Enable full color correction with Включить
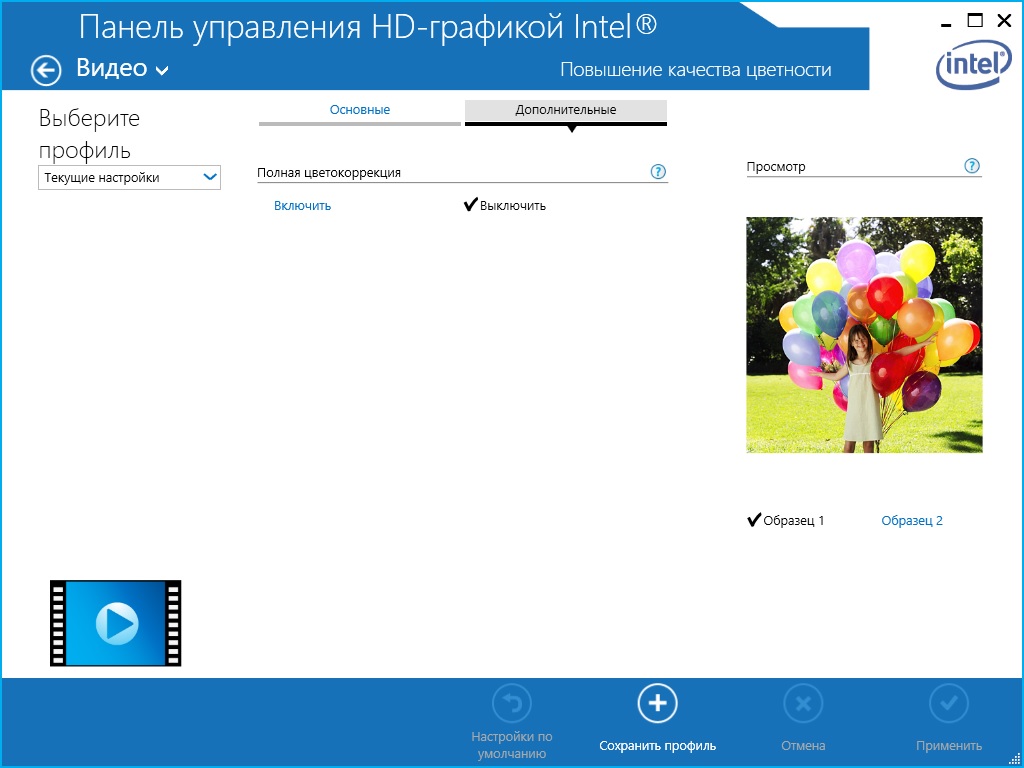This screenshot has width=1024, height=768. (302, 206)
